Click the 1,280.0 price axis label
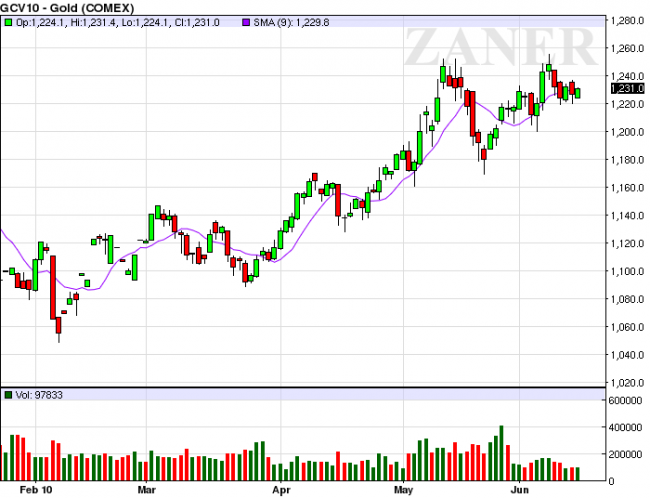This screenshot has height=498, width=650. (627, 20)
